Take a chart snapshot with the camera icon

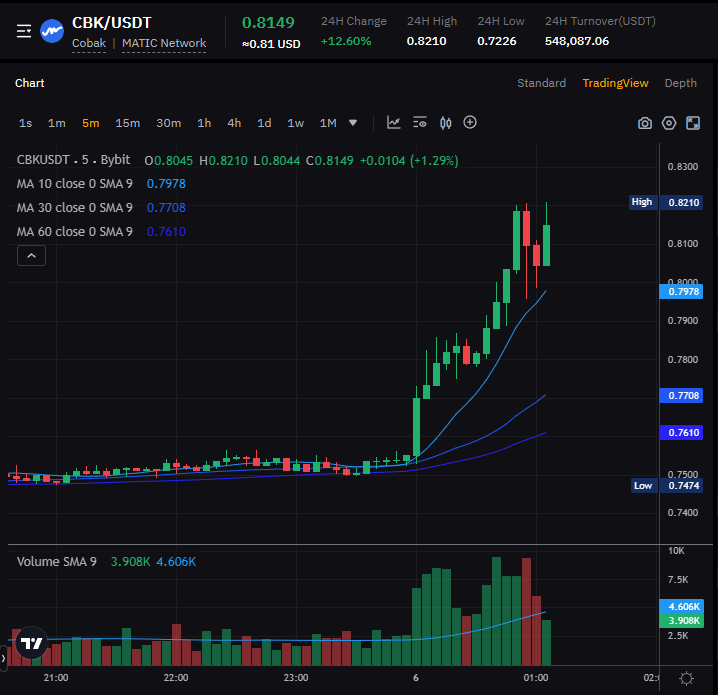(x=645, y=123)
